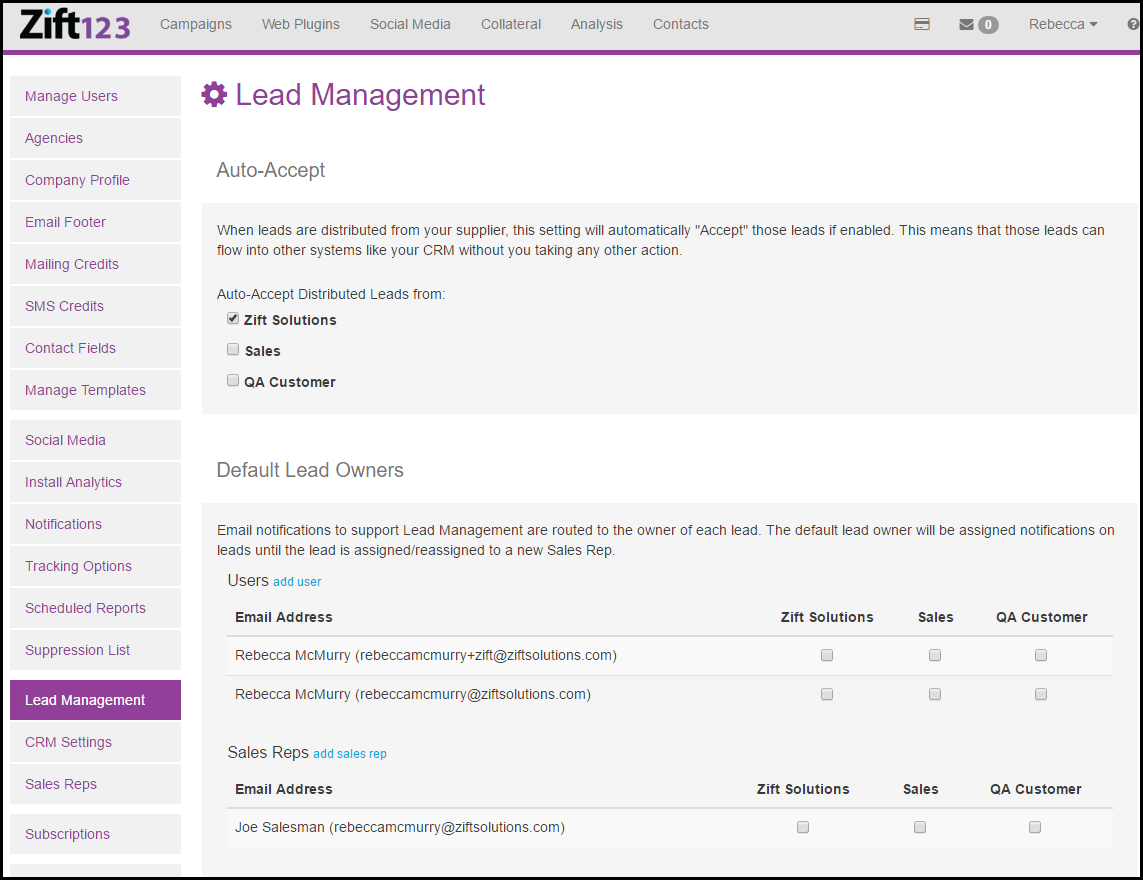
Task: Select Manage Users in the sidebar
Action: tap(71, 96)
